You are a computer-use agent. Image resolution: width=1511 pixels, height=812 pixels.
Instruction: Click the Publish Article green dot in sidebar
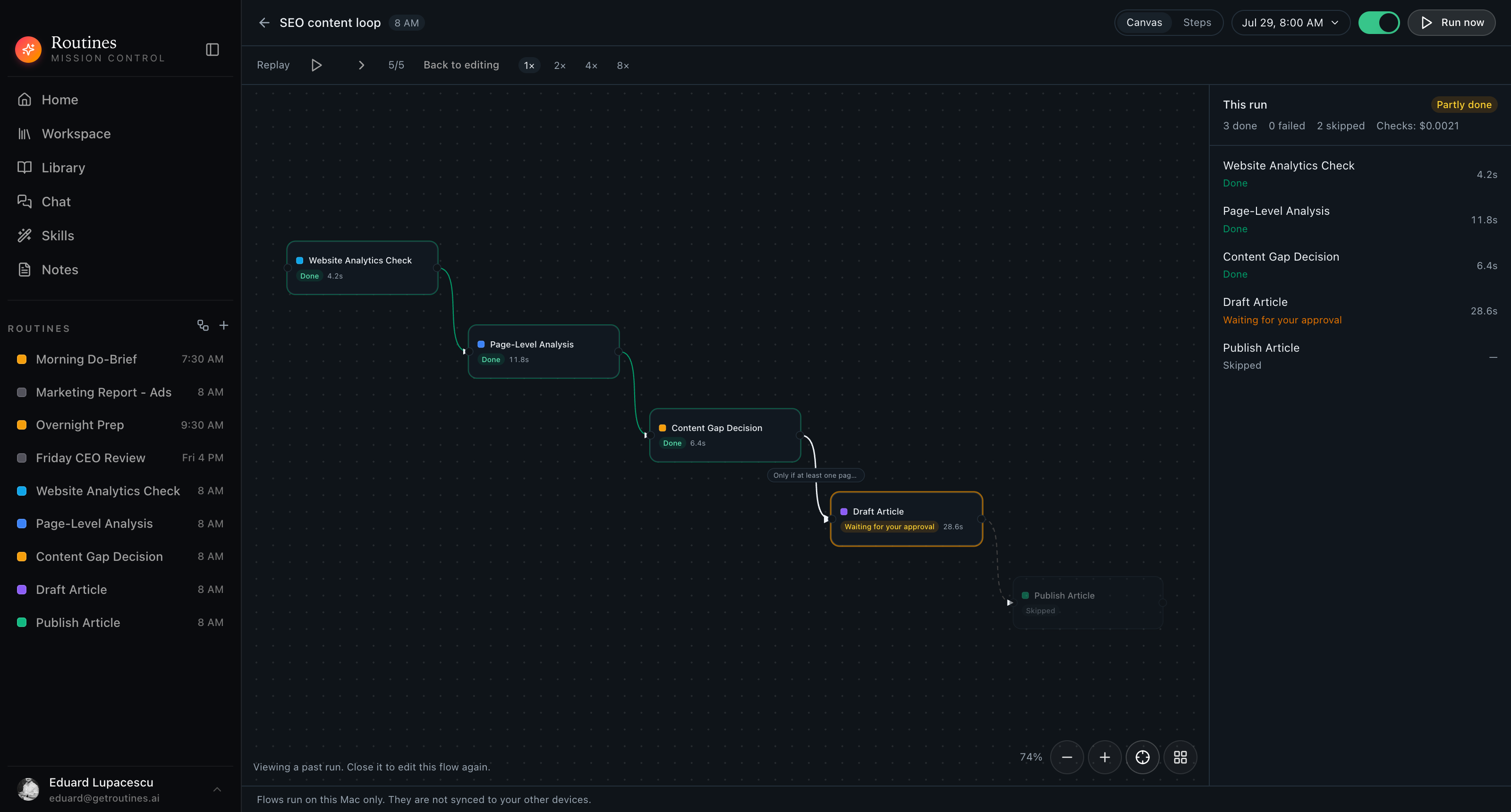[x=22, y=623]
